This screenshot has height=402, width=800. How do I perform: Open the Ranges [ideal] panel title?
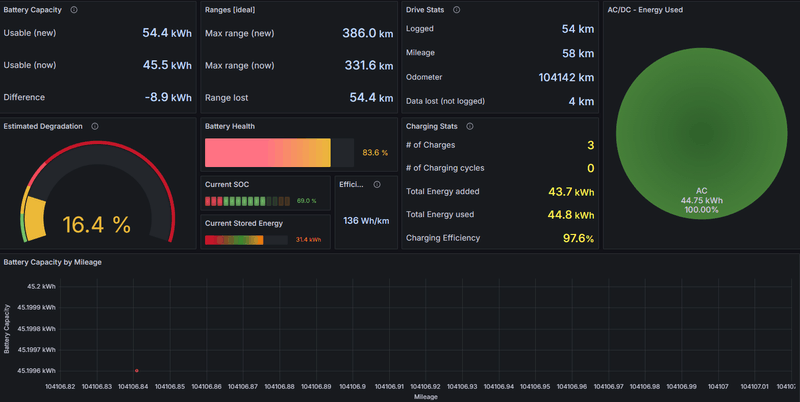[230, 10]
